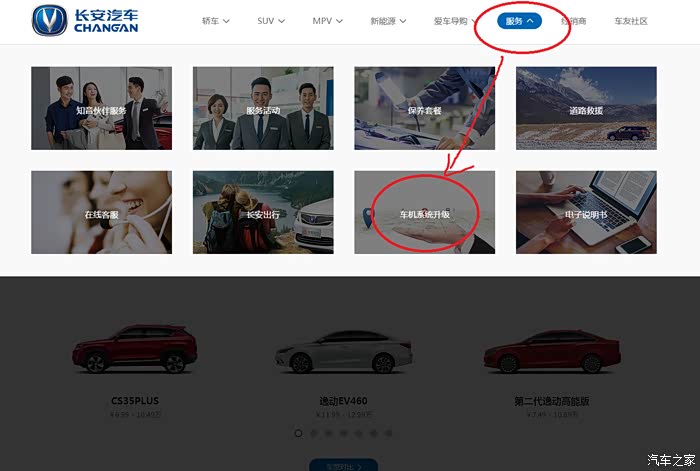Screen dimensions: 700x471
Task: Open the 电子说明书 tile
Action: (586, 212)
